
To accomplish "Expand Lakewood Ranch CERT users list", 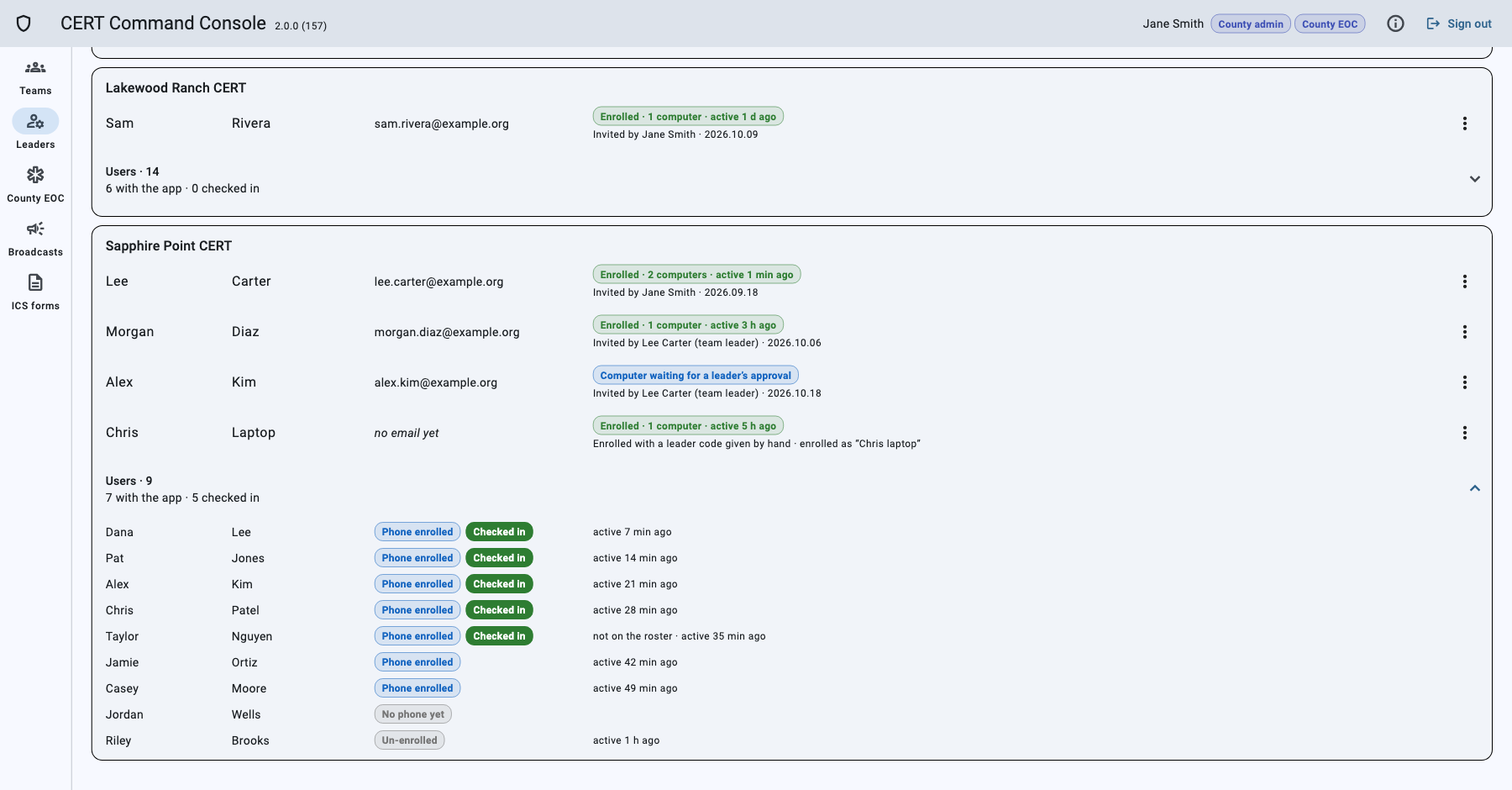I will 1475,179.
